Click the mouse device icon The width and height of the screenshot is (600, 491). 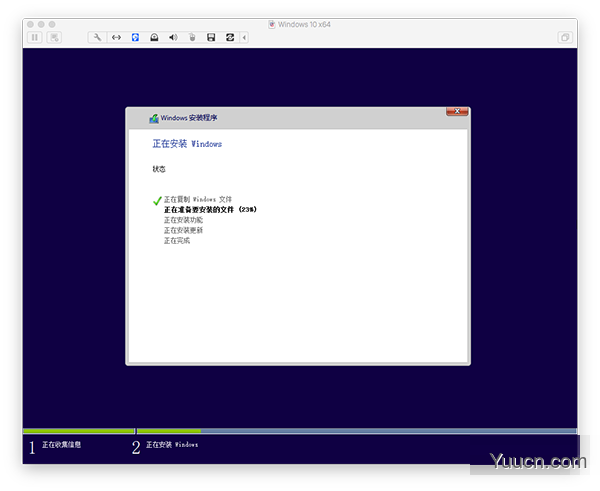[192, 37]
